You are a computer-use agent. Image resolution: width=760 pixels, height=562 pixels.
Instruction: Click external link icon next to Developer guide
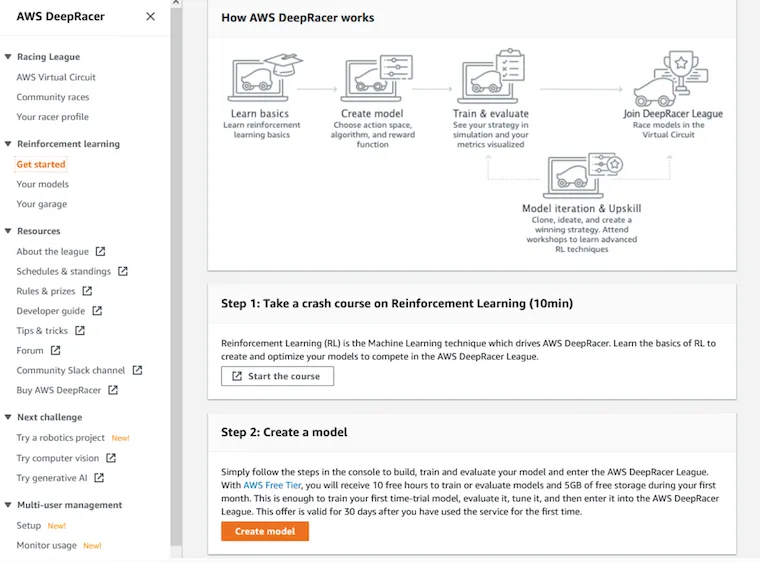coord(97,310)
